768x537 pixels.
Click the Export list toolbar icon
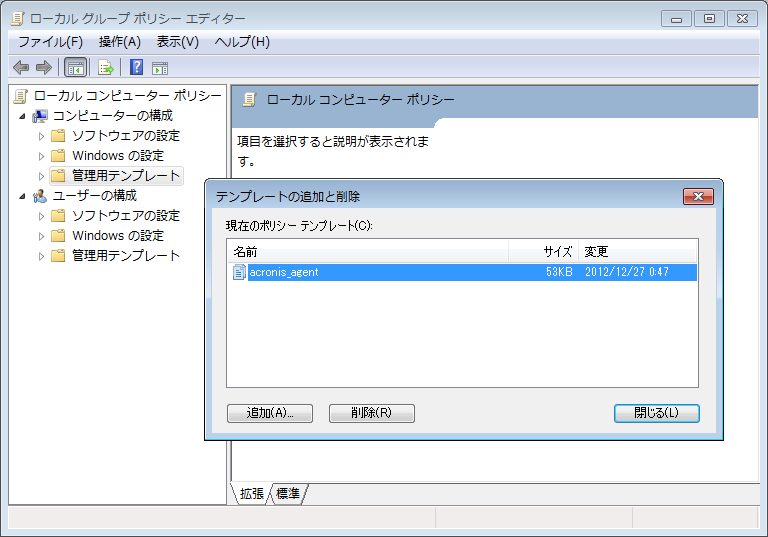pos(105,68)
